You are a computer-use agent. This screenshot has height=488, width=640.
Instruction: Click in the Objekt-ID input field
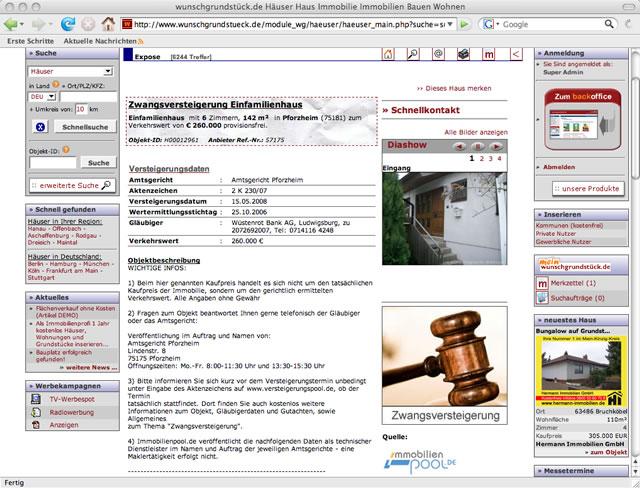pos(53,163)
